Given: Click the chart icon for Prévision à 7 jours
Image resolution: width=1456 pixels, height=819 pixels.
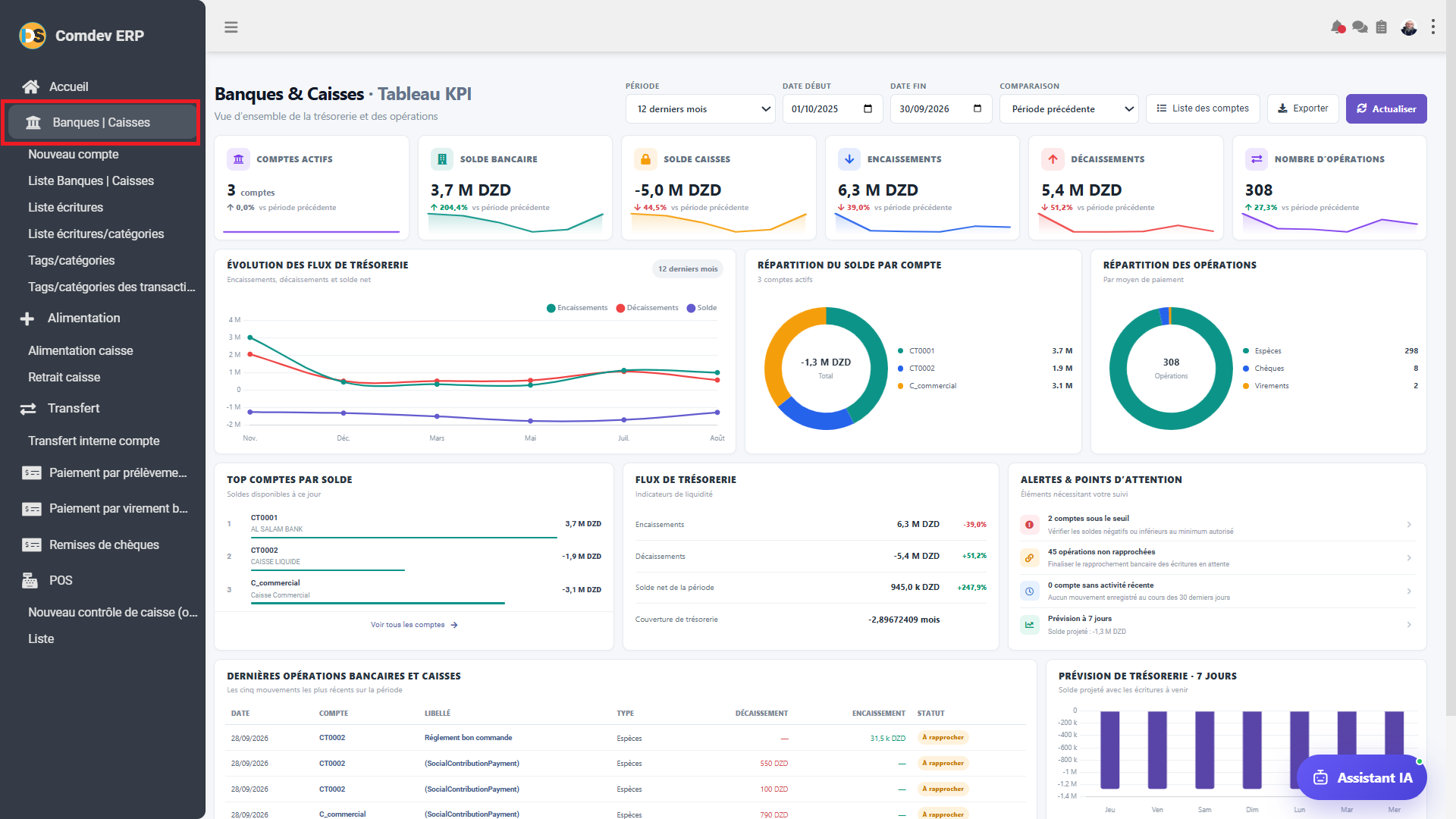Looking at the screenshot, I should [1030, 625].
